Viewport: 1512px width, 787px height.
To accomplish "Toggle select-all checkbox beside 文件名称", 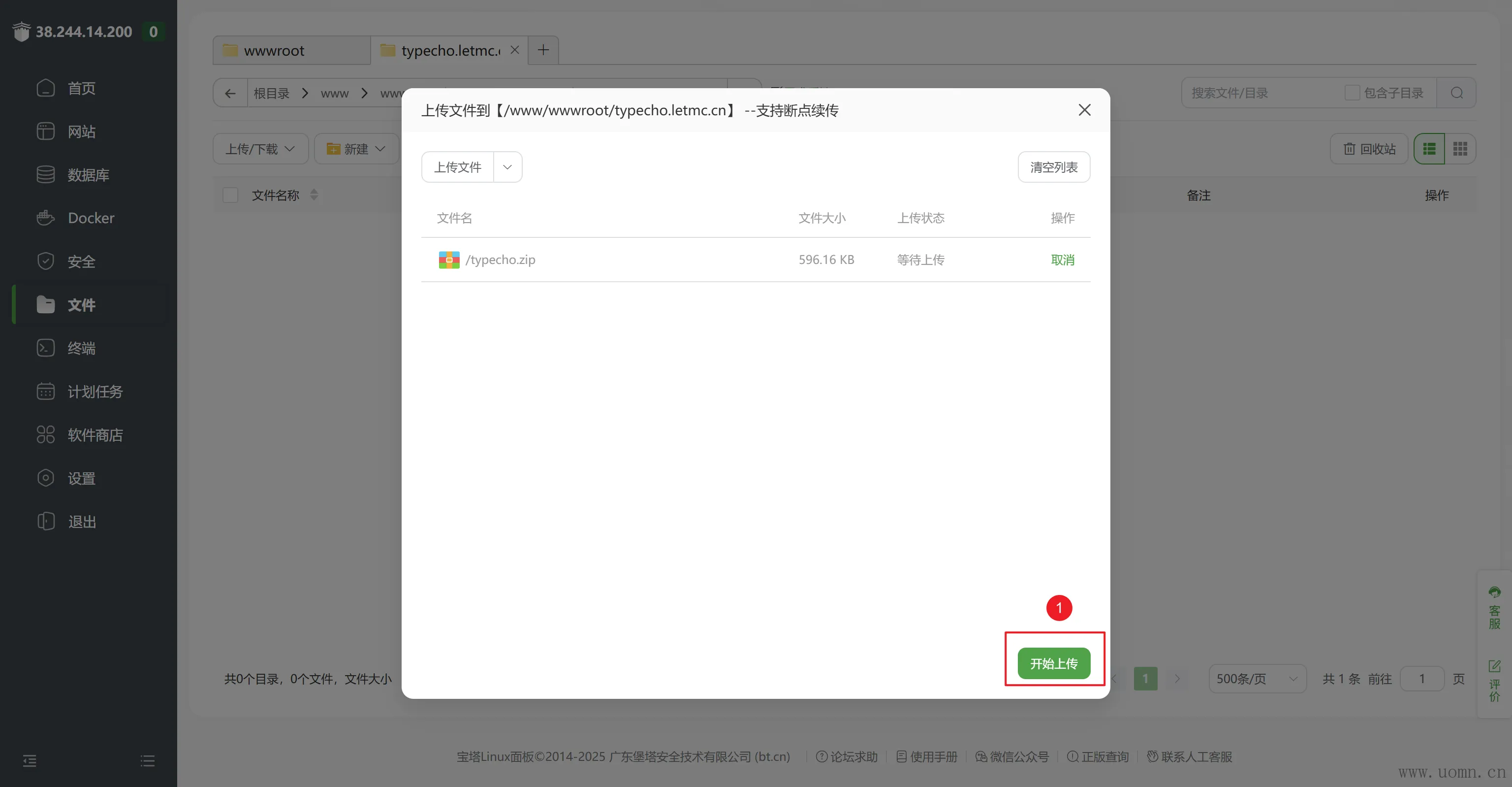I will tap(230, 195).
